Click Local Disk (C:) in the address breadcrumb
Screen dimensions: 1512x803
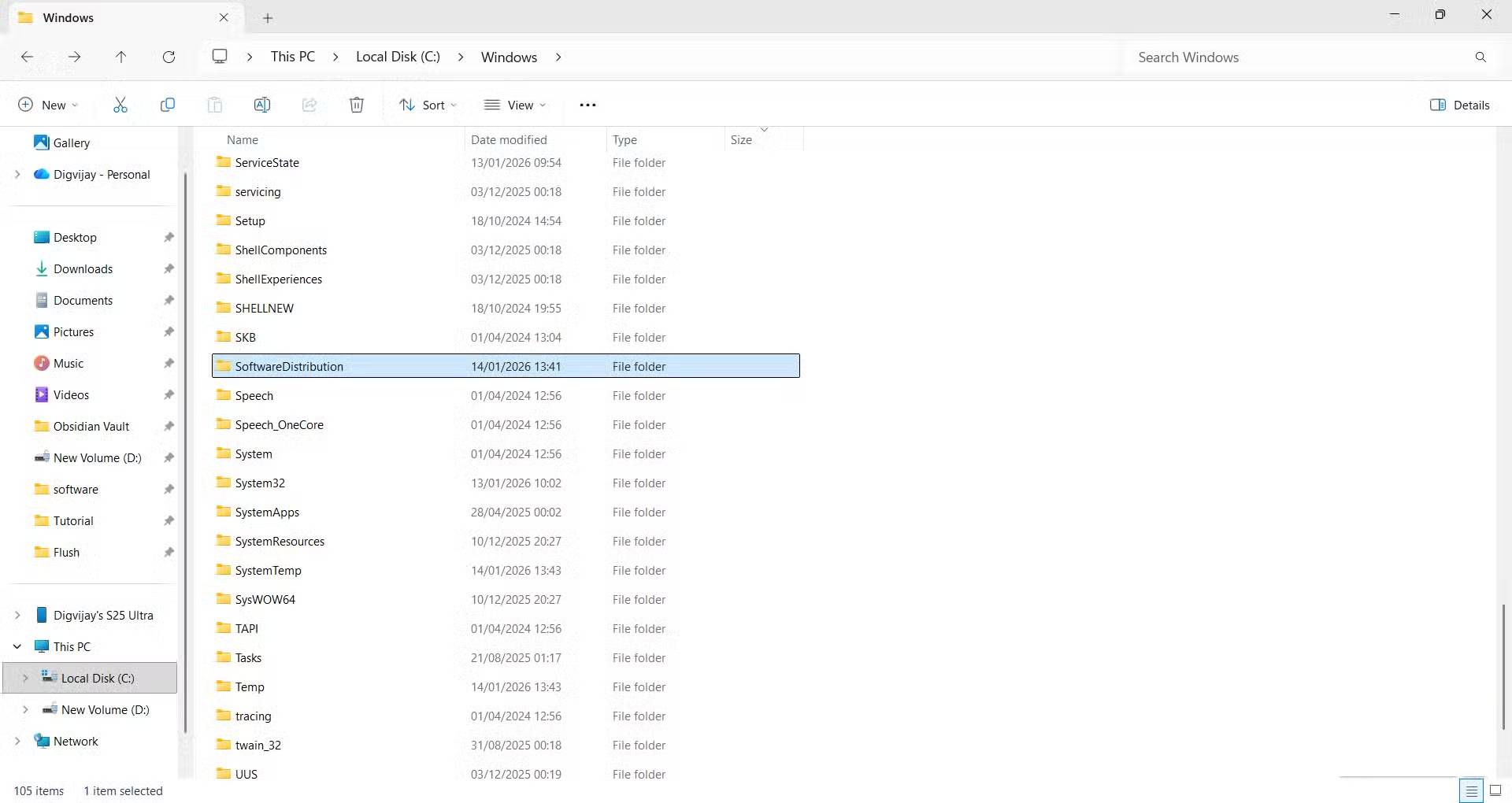(398, 57)
